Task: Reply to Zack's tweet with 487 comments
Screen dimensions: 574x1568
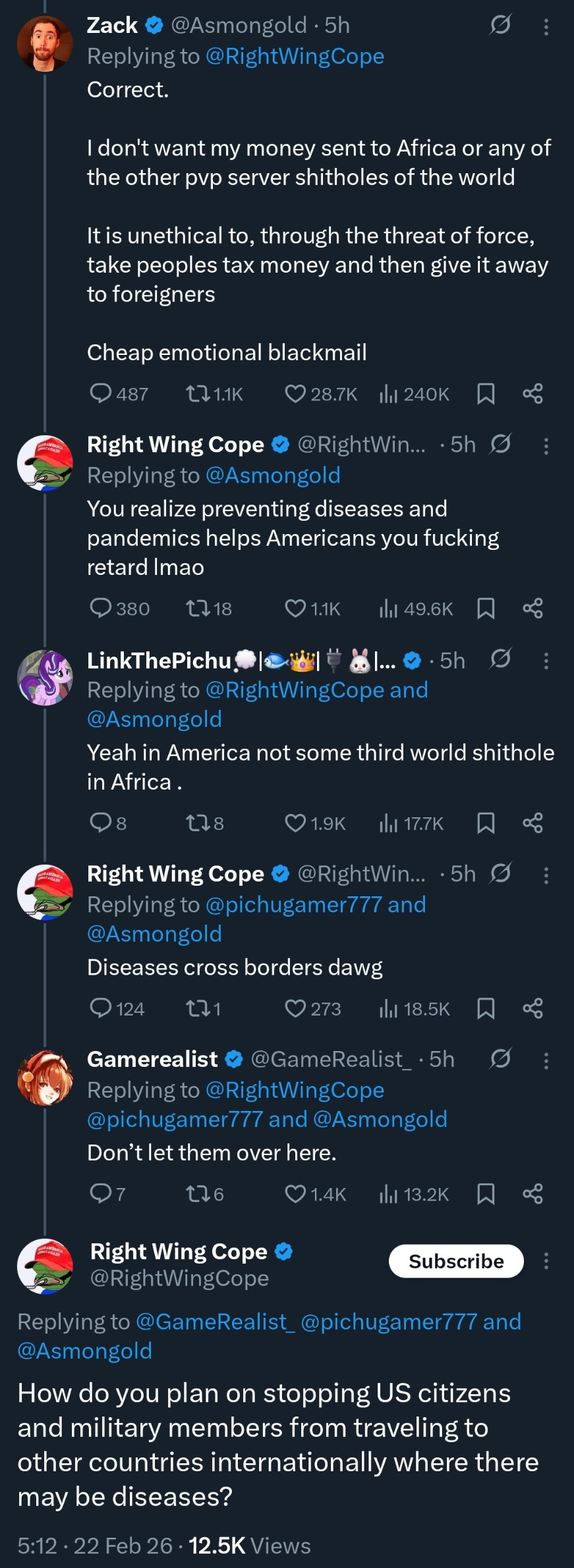Action: [x=101, y=394]
